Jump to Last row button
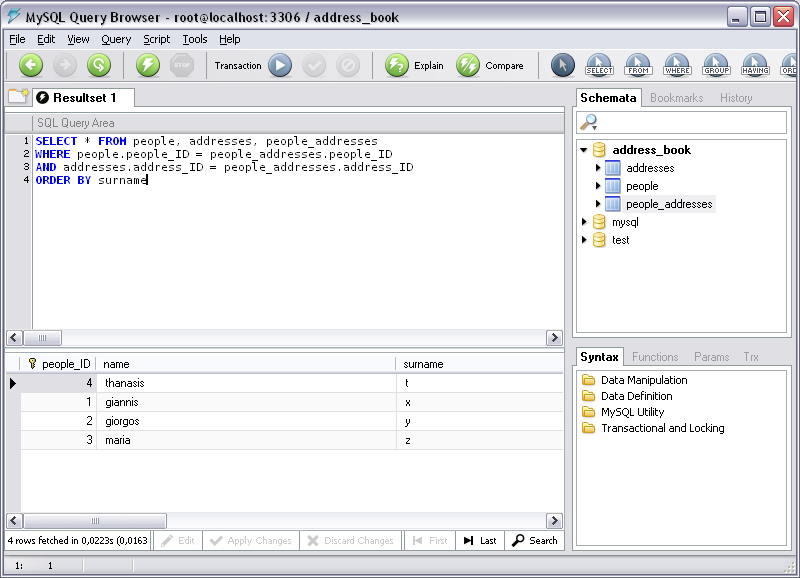 coord(480,540)
